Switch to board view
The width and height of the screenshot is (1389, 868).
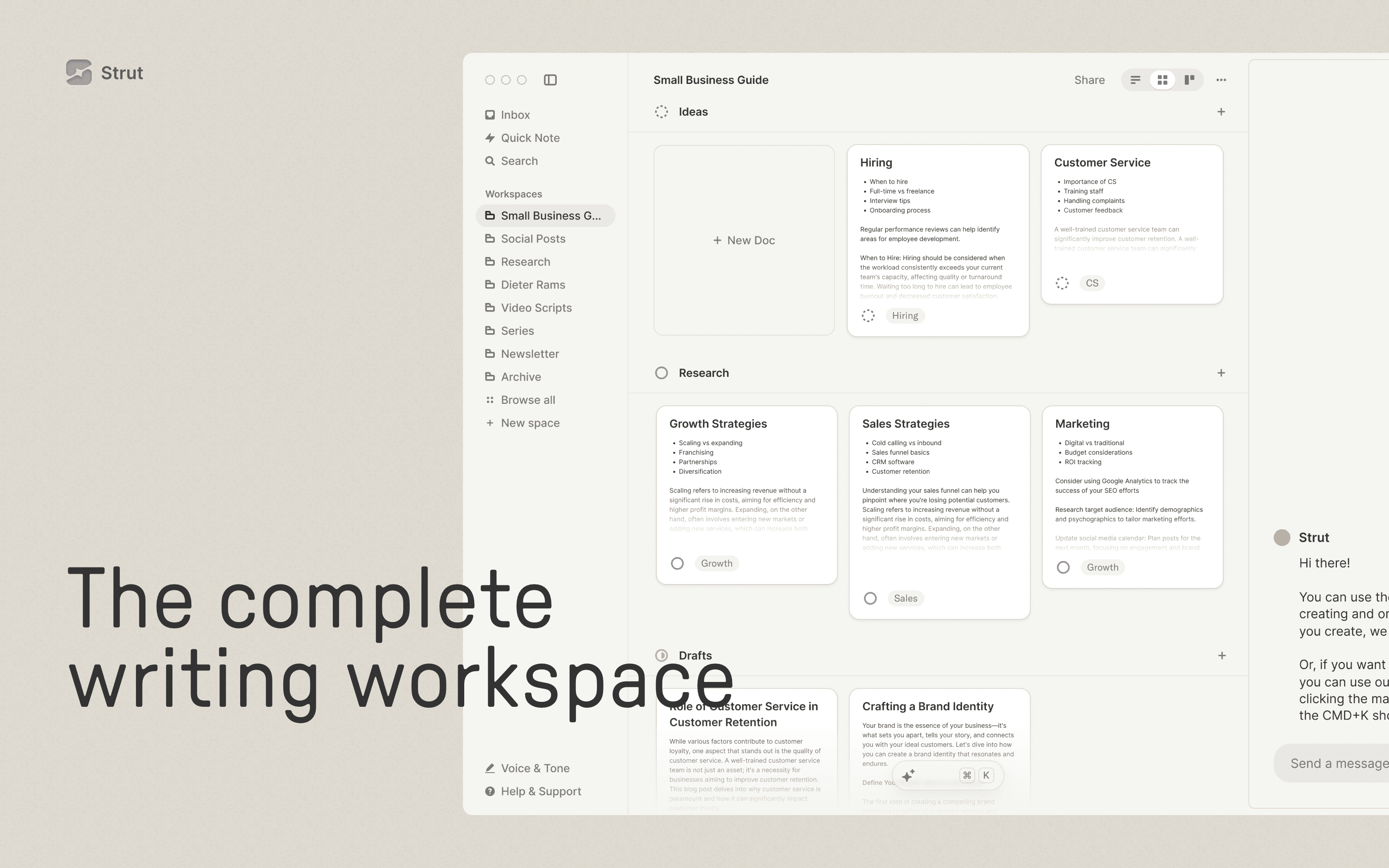click(1189, 80)
